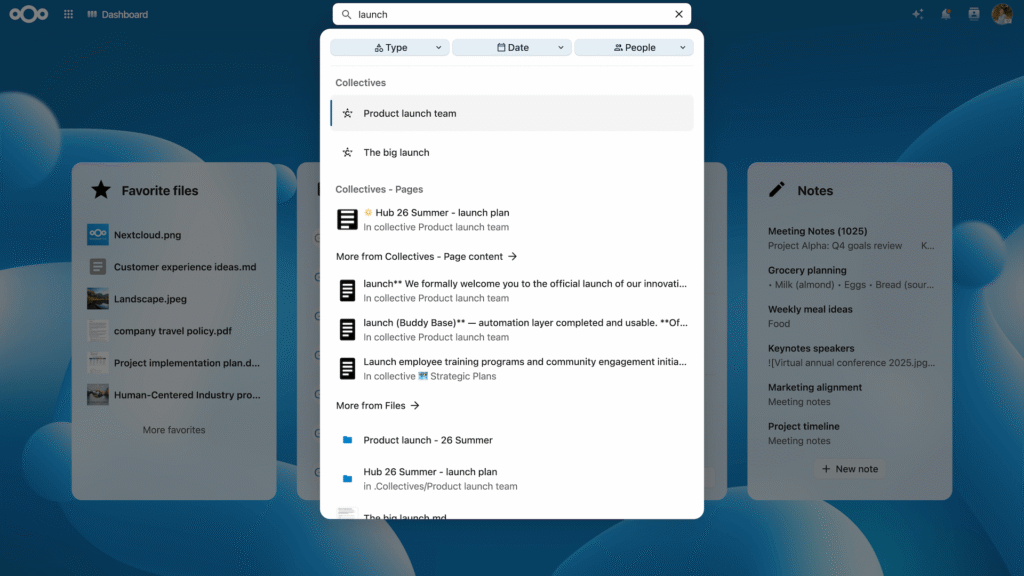Open folder Hub 26 Summer in .Collectives
The image size is (1024, 576).
point(512,479)
